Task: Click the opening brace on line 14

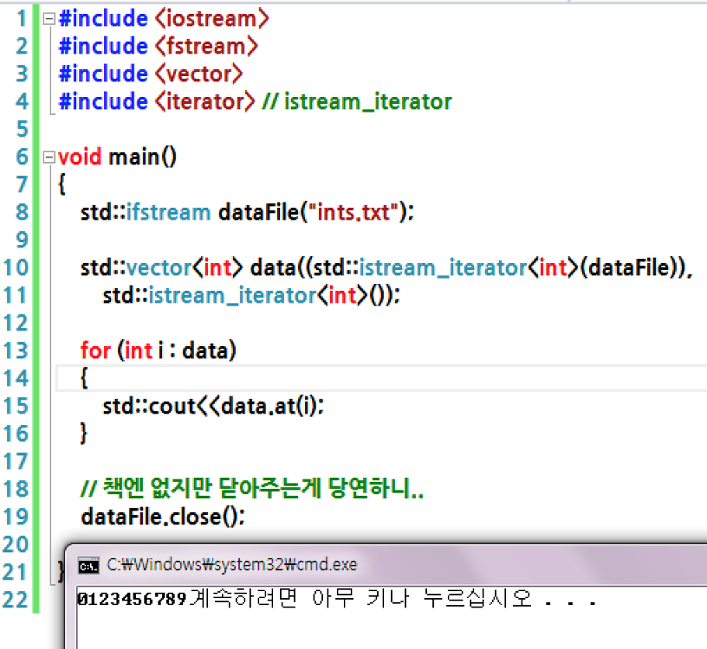Action: pos(84,378)
